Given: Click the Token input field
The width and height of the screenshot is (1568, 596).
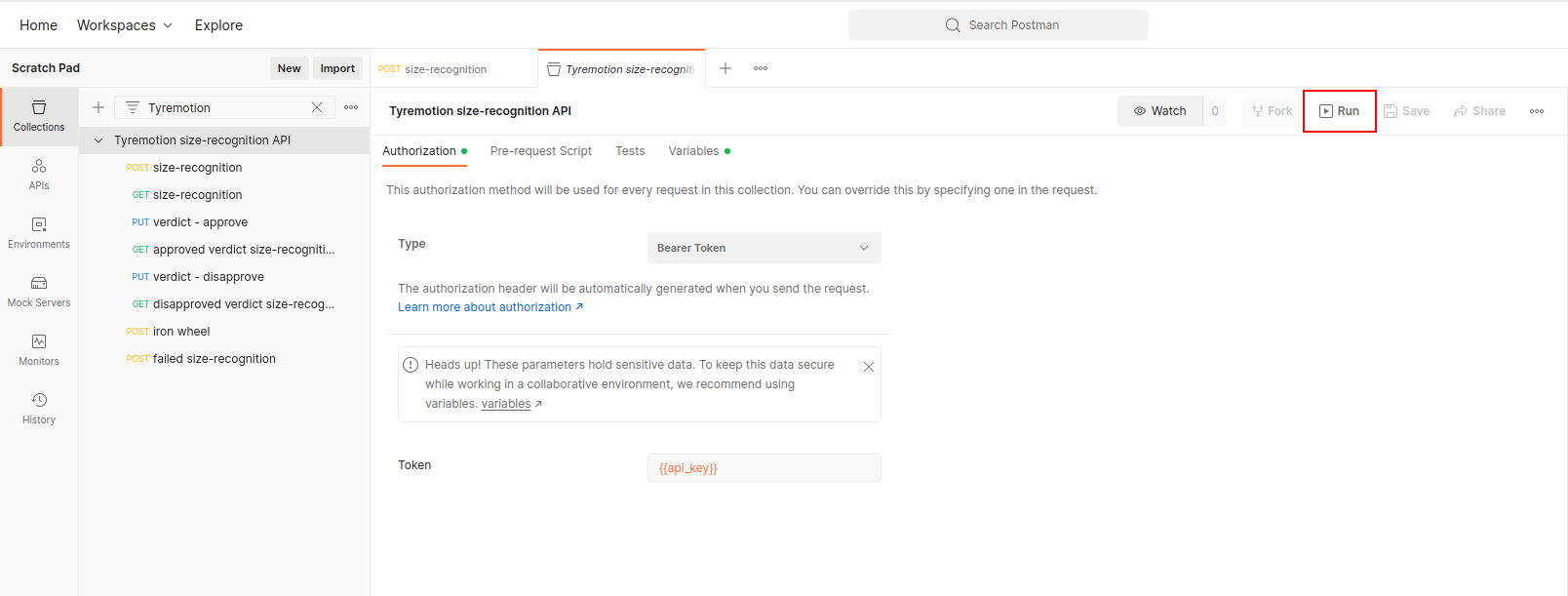Looking at the screenshot, I should point(764,468).
